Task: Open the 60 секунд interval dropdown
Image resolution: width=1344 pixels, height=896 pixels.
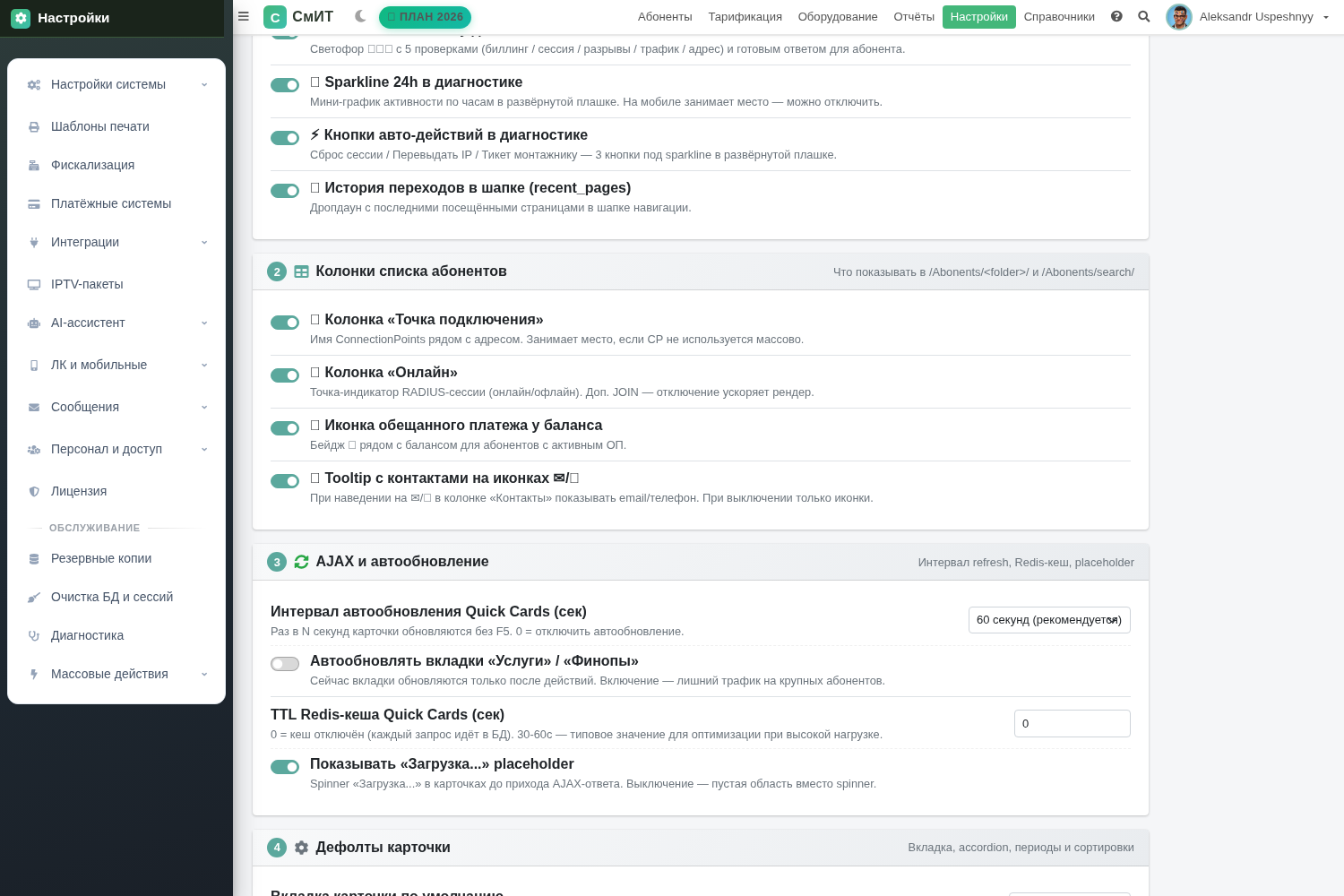Action: pyautogui.click(x=1049, y=620)
